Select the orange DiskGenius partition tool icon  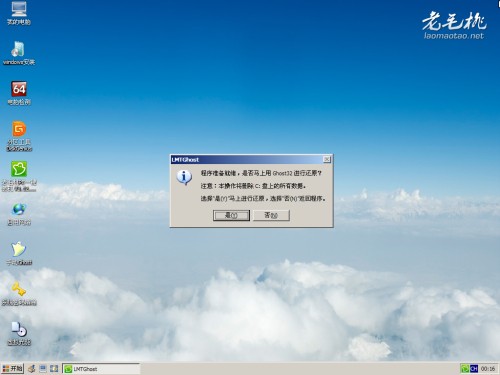click(19, 136)
